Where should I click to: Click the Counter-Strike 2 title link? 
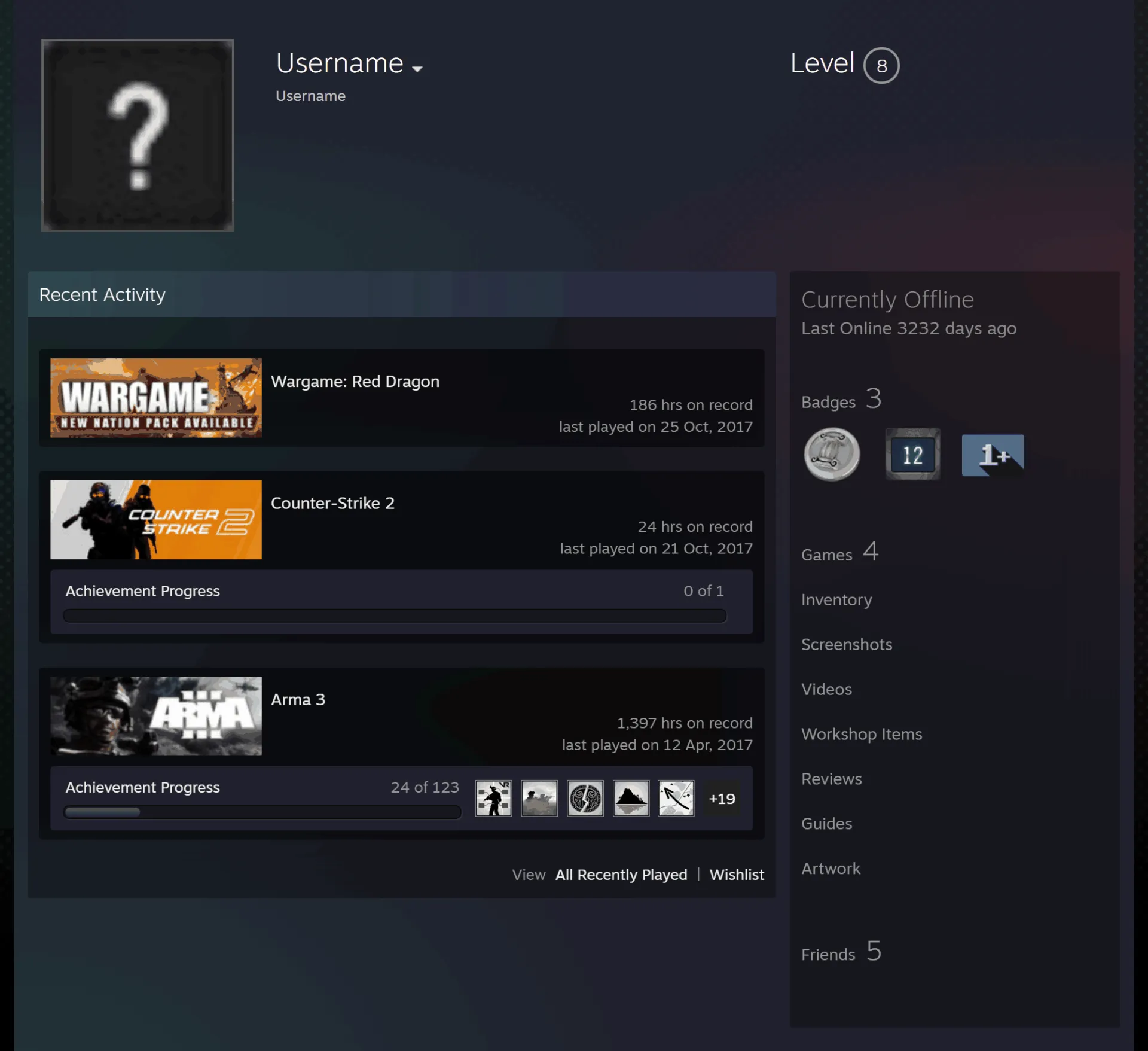click(x=332, y=504)
